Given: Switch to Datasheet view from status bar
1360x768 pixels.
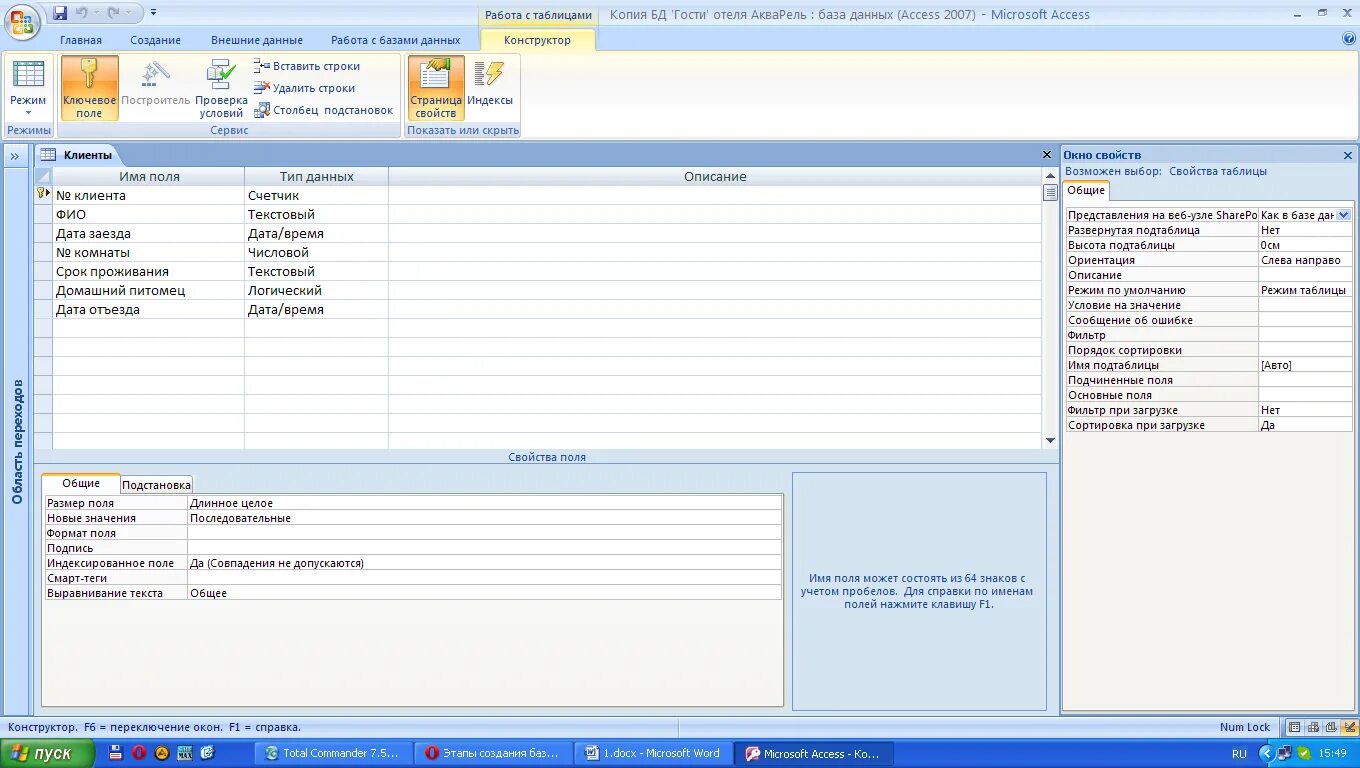Looking at the screenshot, I should point(1295,727).
